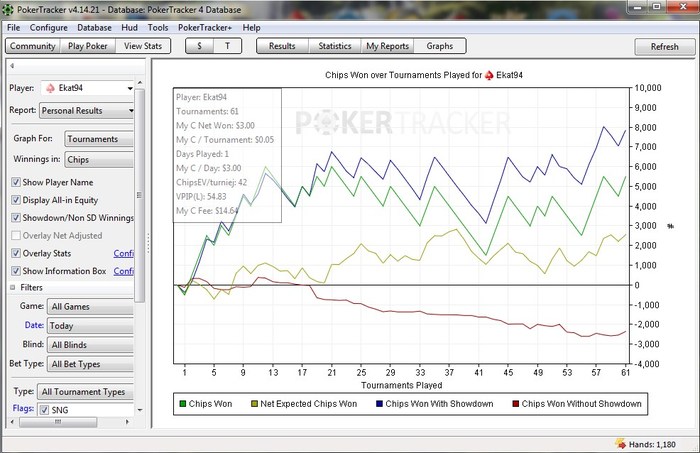Open the PokerTracker+ menu
Image resolution: width=700 pixels, height=453 pixels.
click(205, 28)
